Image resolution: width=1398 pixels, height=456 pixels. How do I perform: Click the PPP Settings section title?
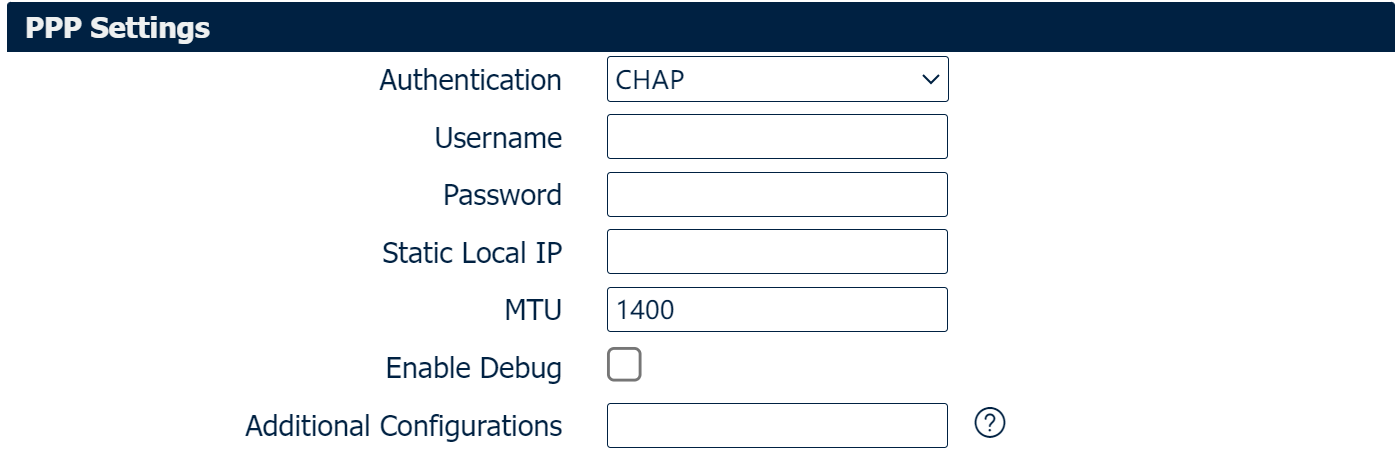117,27
